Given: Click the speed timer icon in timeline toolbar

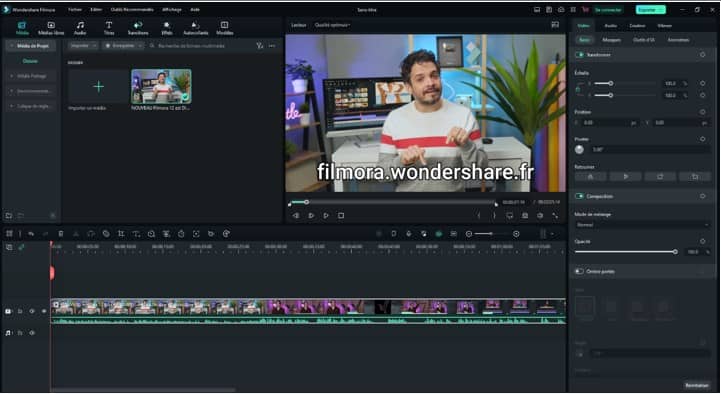Looking at the screenshot, I should 181,234.
